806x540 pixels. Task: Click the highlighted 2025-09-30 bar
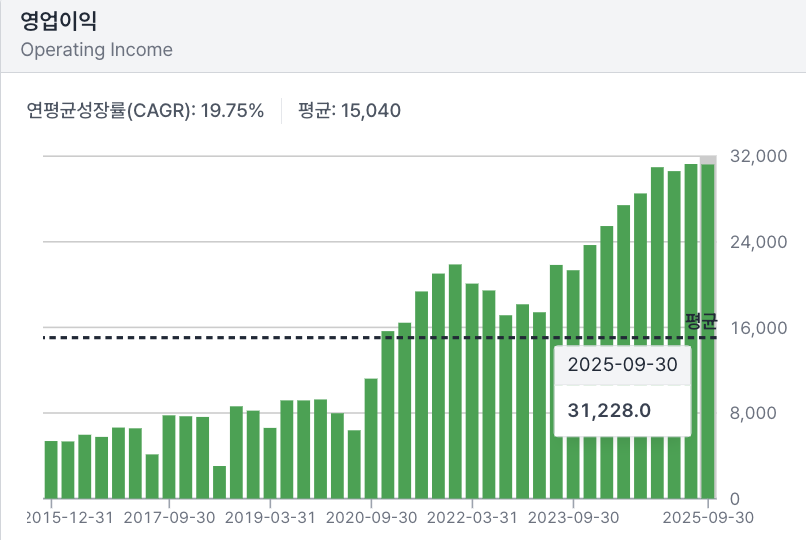tap(708, 330)
